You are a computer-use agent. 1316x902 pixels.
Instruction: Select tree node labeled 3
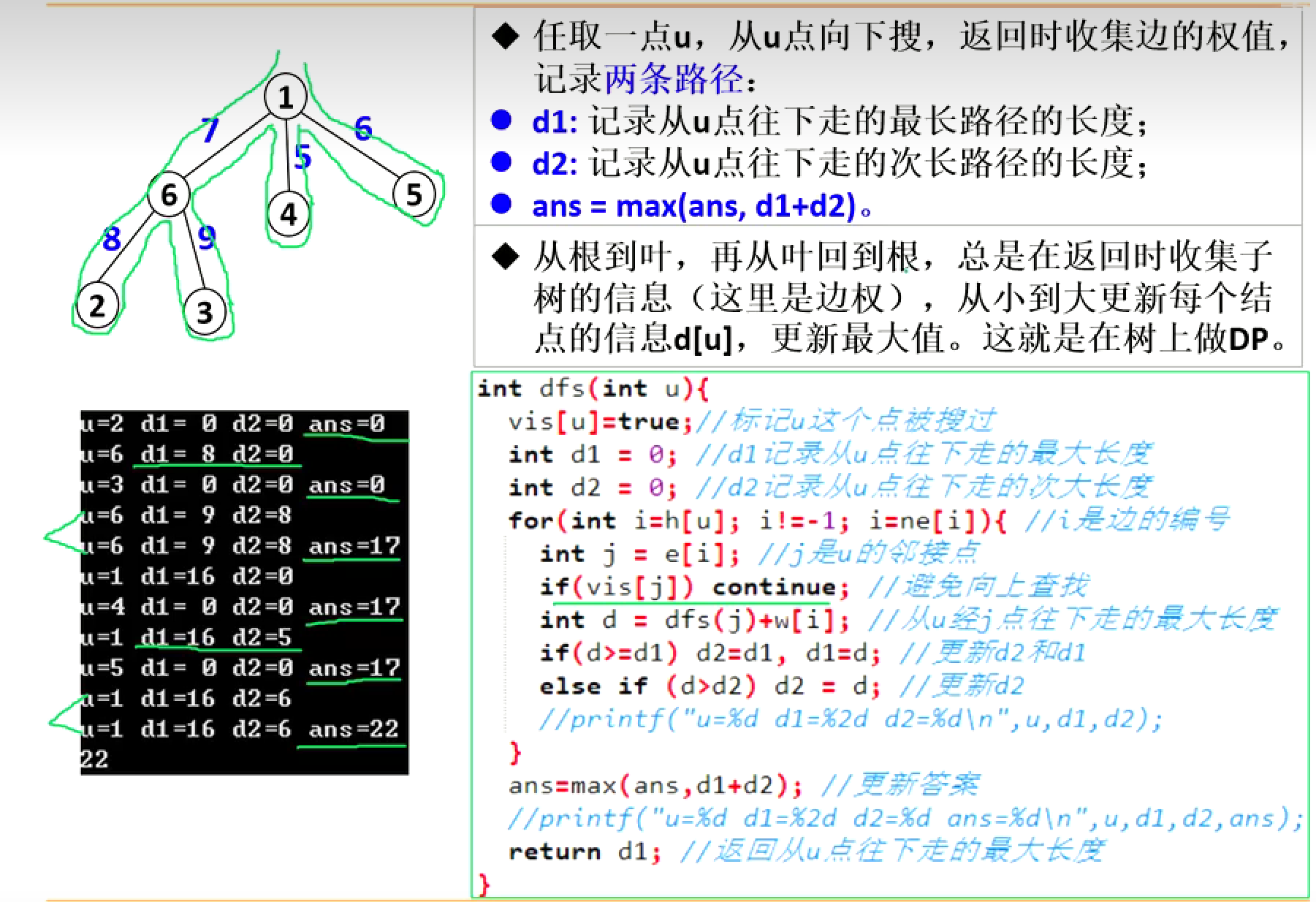click(x=205, y=313)
